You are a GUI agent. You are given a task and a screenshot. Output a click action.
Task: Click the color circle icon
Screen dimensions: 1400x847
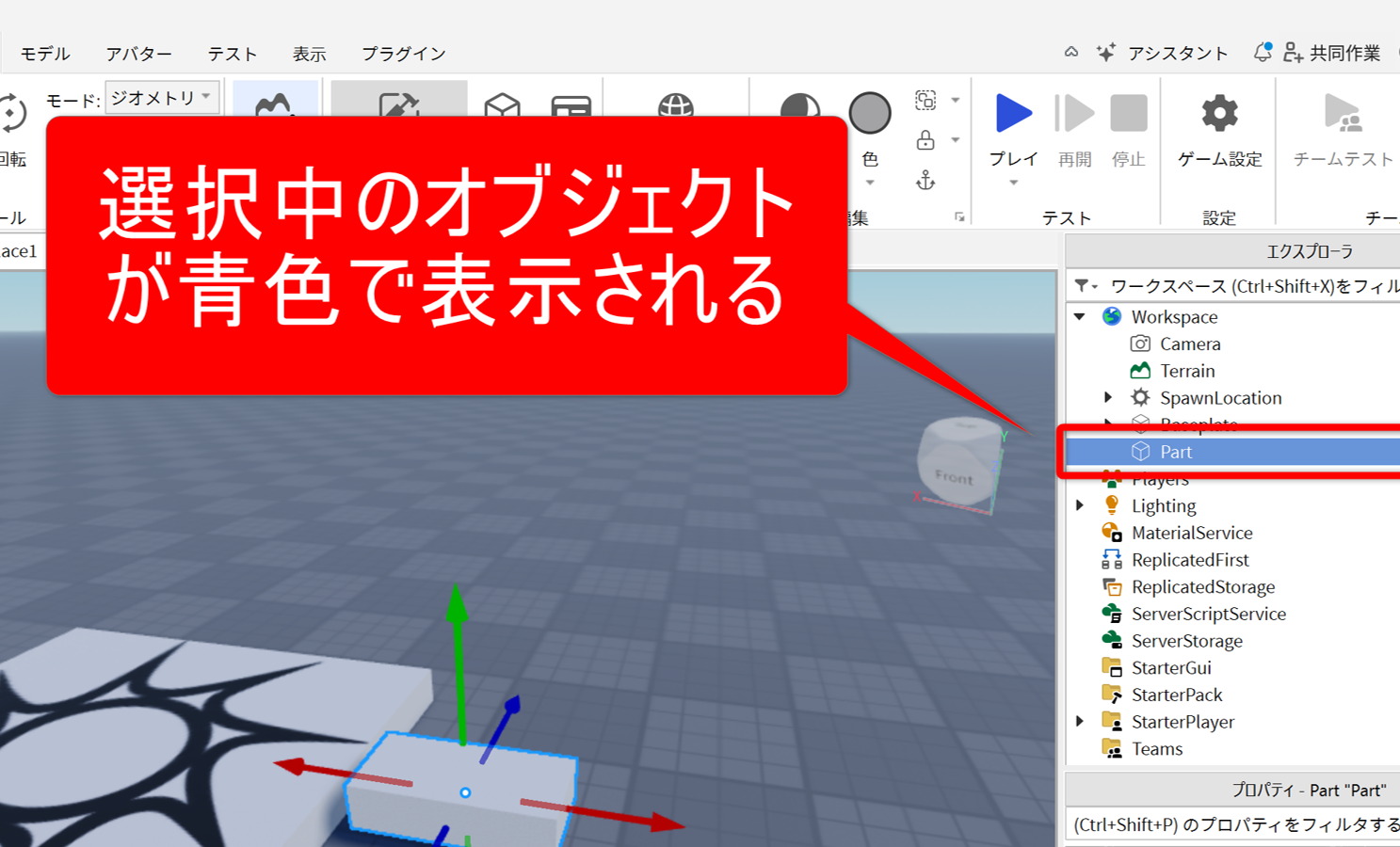(869, 114)
